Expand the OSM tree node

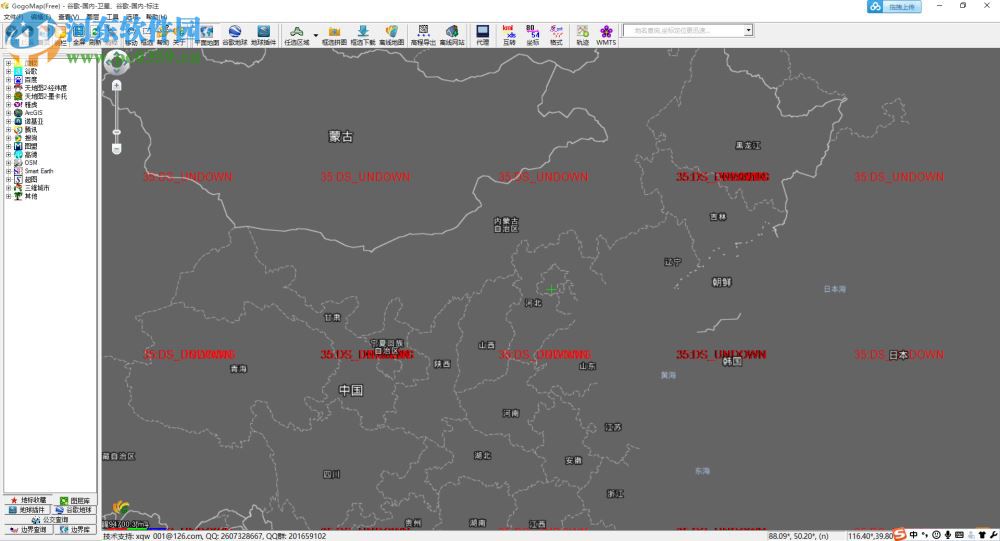tap(8, 163)
